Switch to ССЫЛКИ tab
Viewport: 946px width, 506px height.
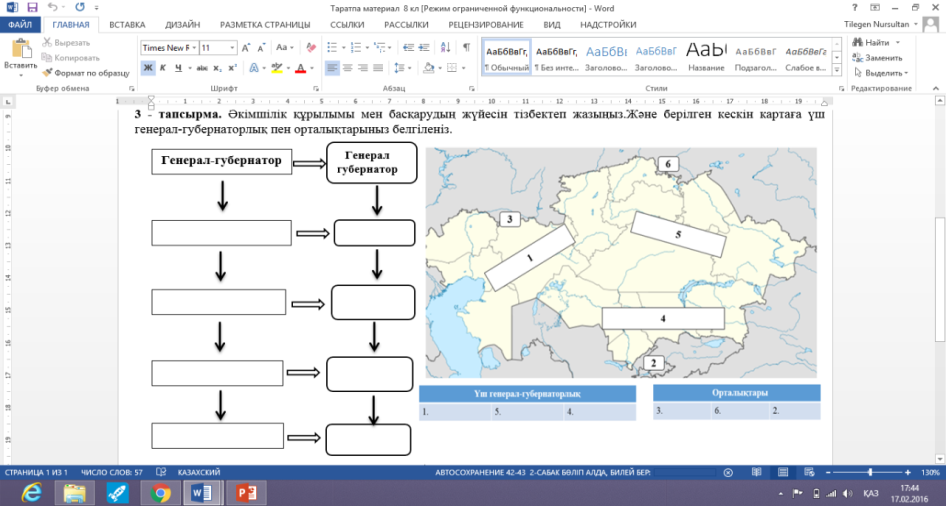click(x=347, y=25)
